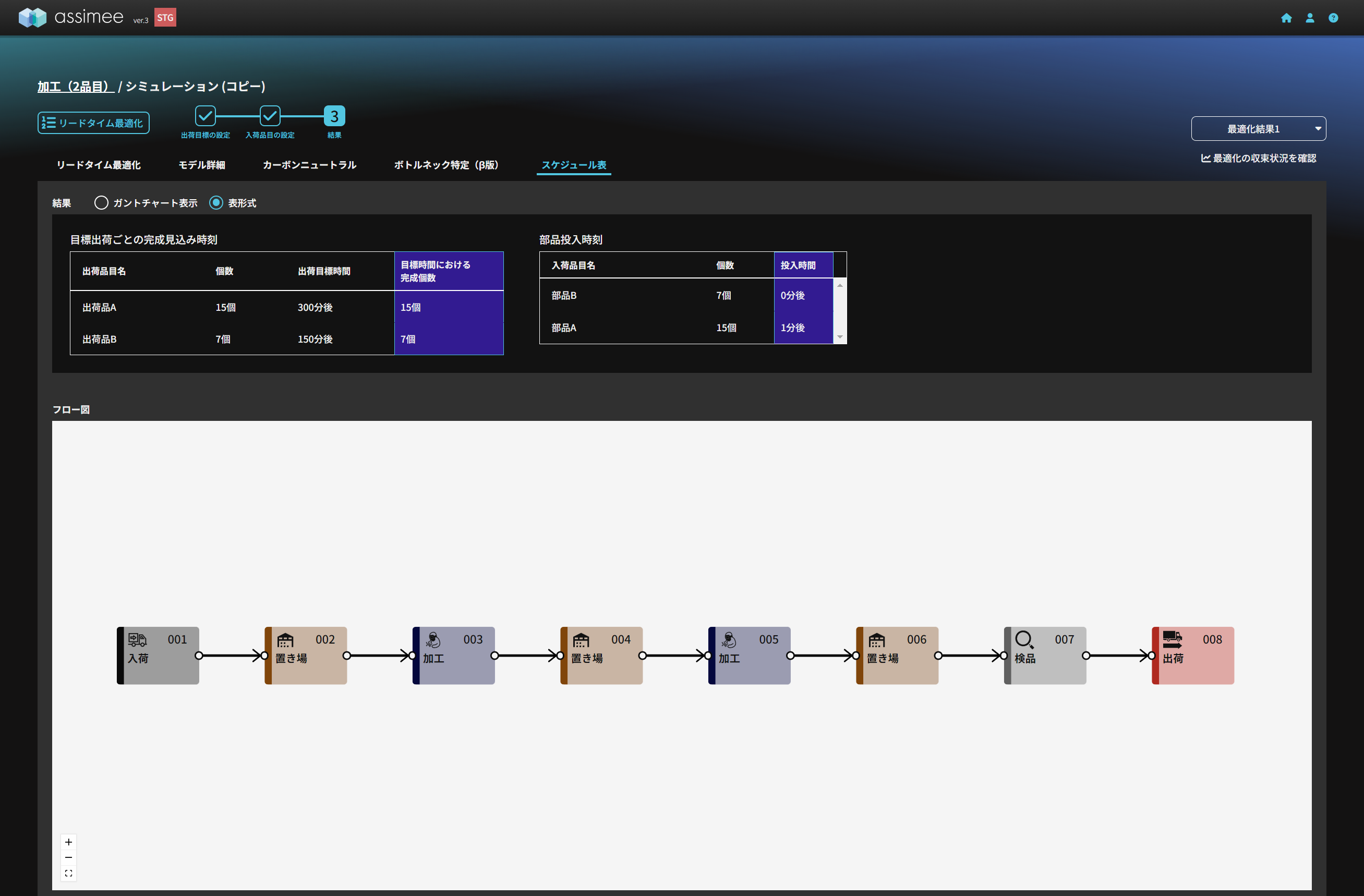Click step 3 結果 indicator
1364x896 pixels.
pos(334,116)
